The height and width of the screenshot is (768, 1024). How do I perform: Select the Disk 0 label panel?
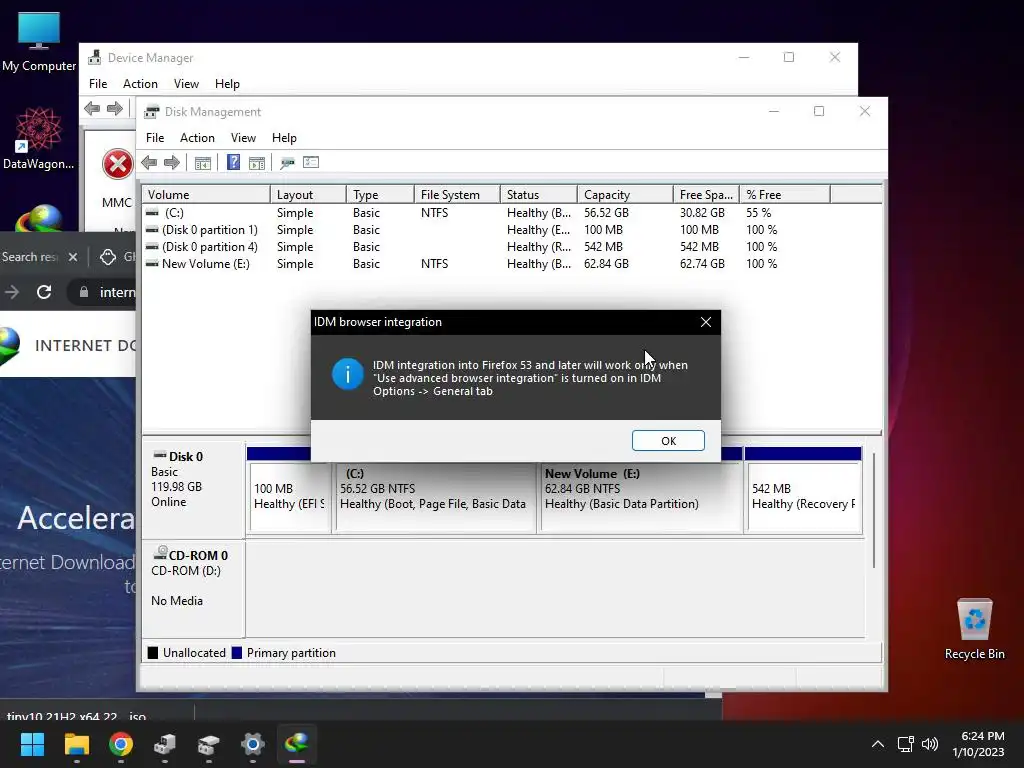(x=193, y=490)
